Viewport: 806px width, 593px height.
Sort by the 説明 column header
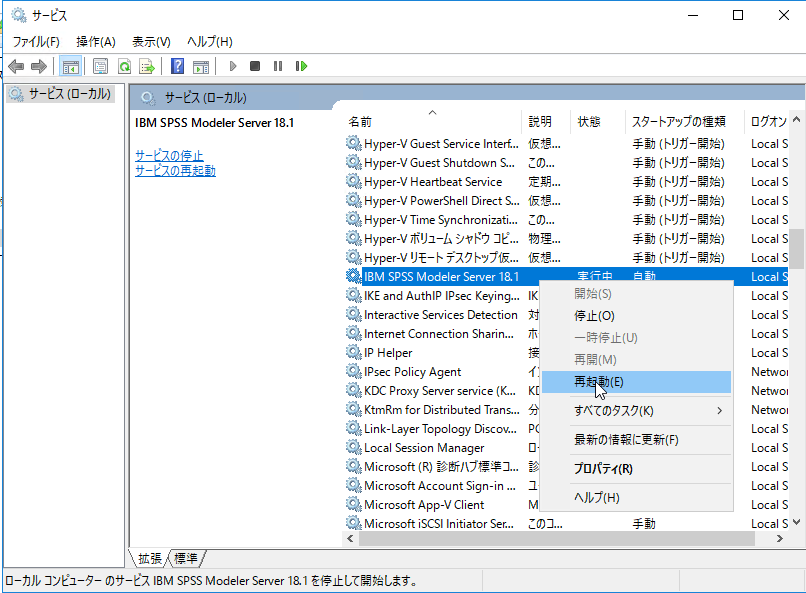pyautogui.click(x=546, y=122)
